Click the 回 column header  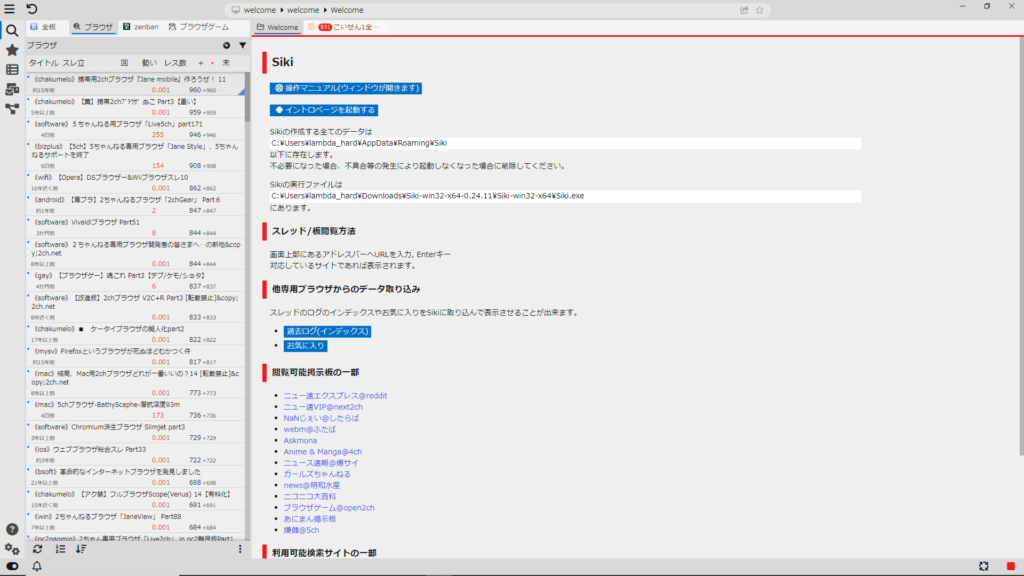pyautogui.click(x=124, y=63)
